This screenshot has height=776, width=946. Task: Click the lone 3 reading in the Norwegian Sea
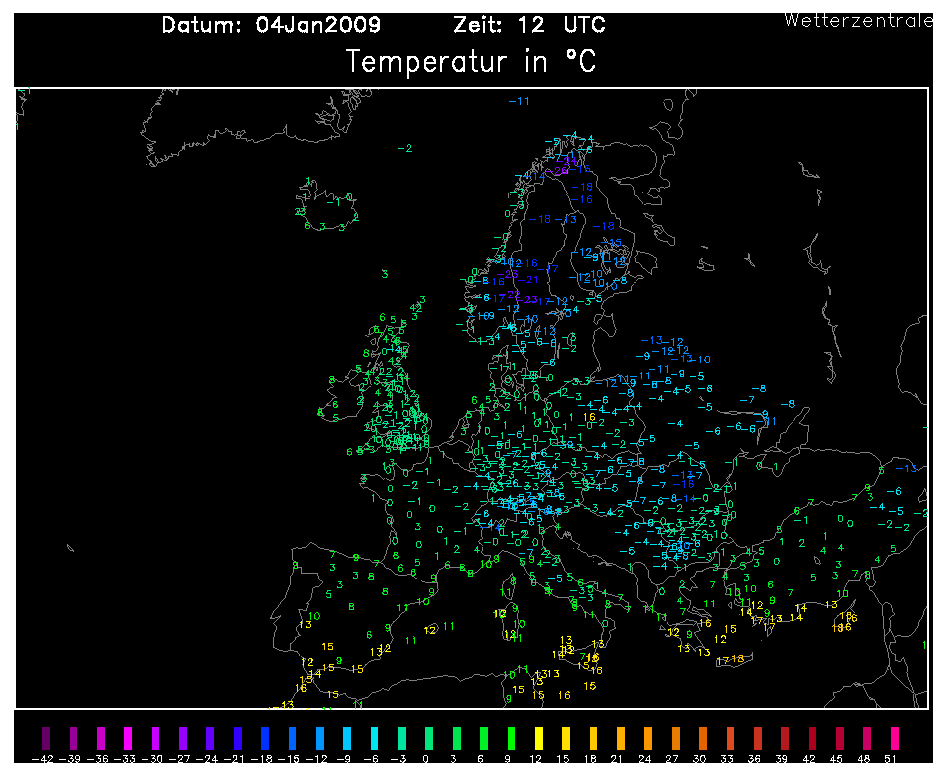tap(385, 274)
